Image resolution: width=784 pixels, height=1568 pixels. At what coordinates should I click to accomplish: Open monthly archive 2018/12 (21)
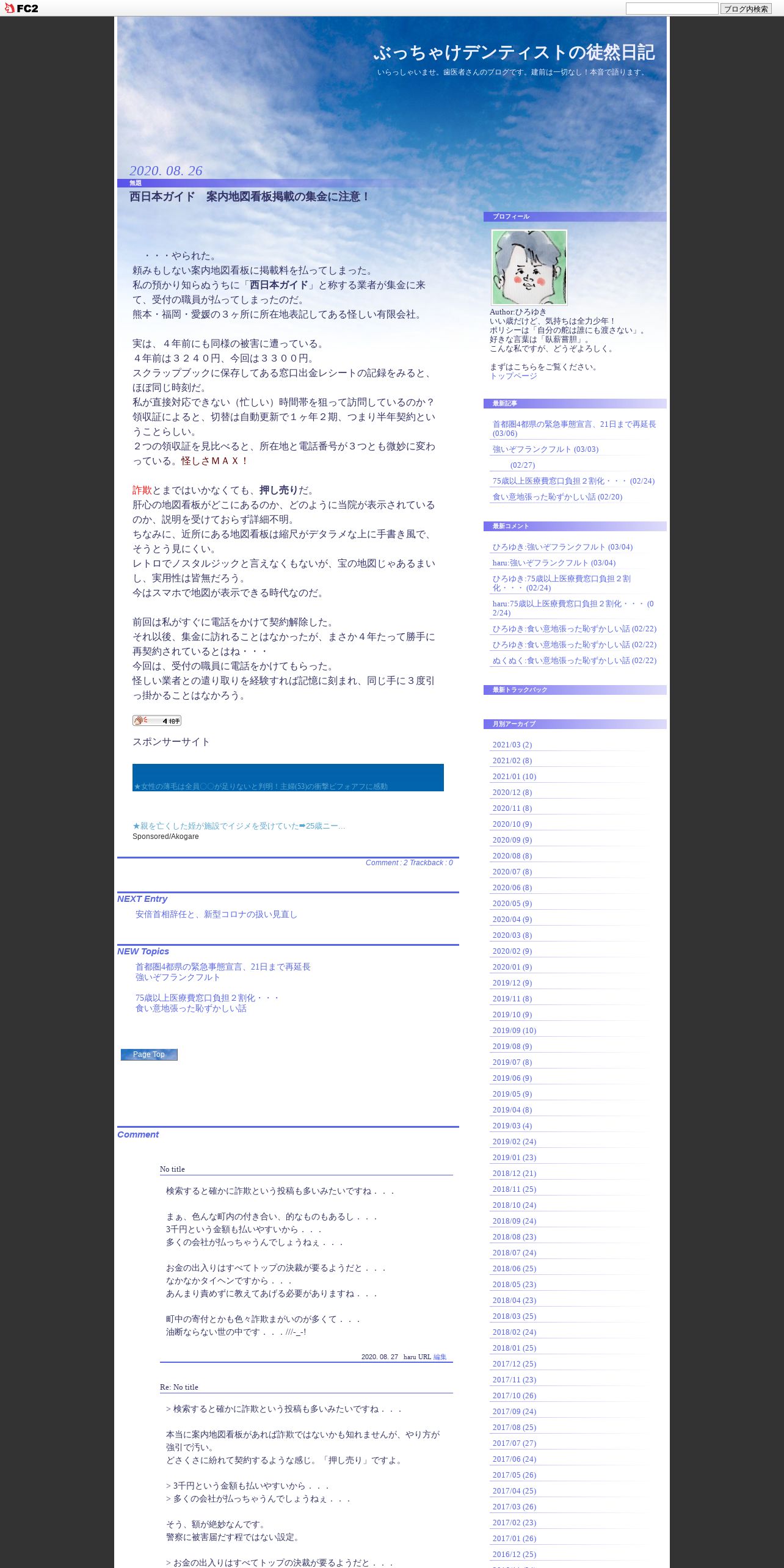click(514, 1174)
